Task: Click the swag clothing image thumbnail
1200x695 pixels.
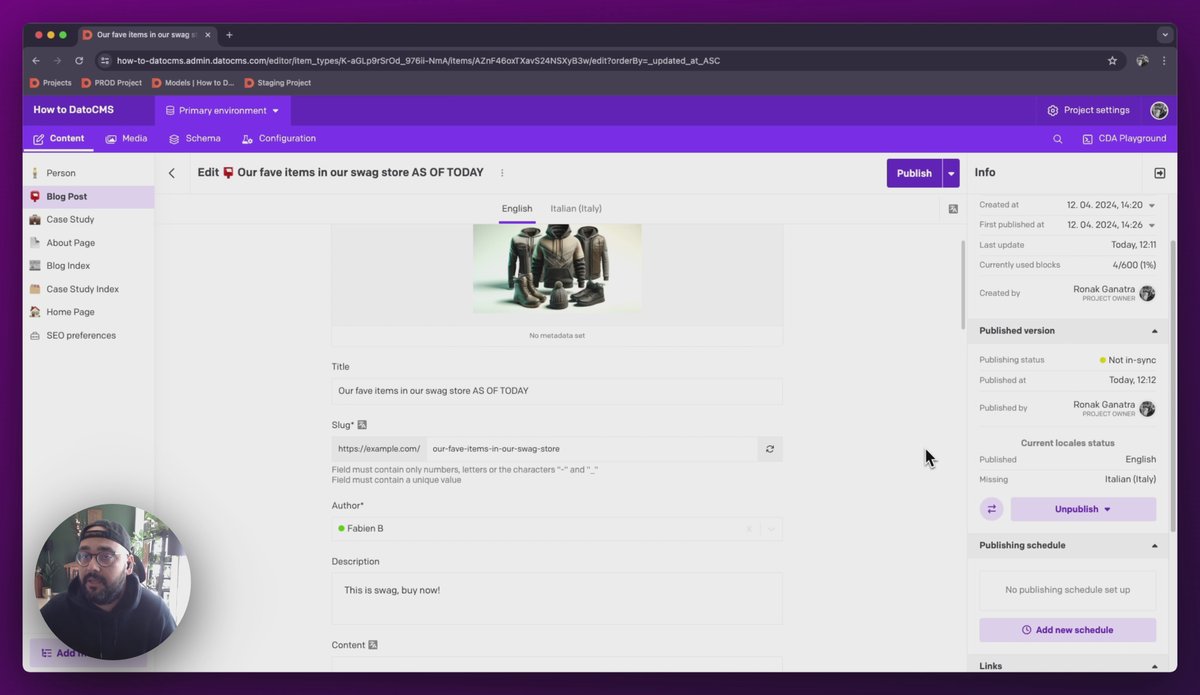Action: pyautogui.click(x=557, y=269)
